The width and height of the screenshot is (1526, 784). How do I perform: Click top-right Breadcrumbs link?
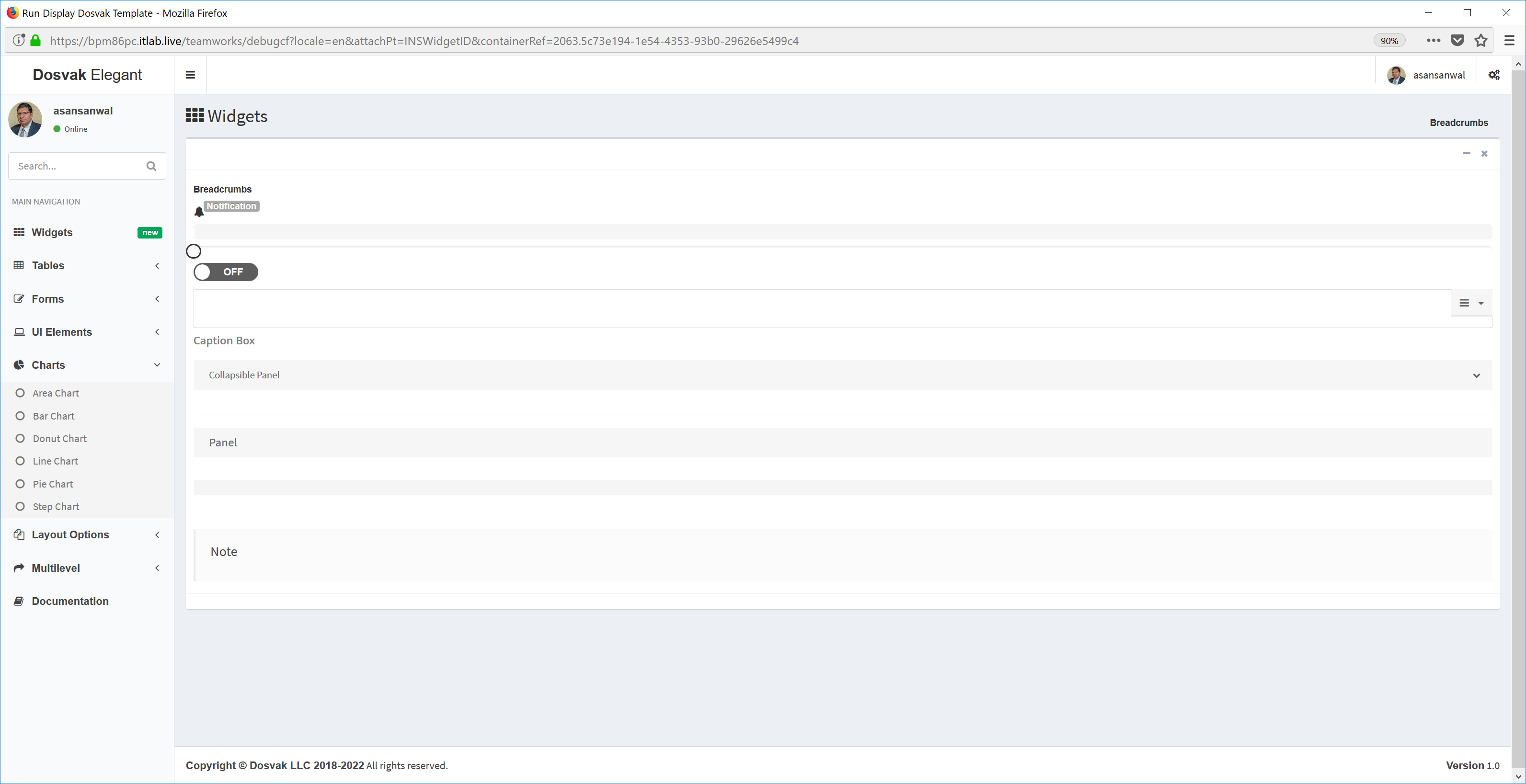coord(1458,123)
